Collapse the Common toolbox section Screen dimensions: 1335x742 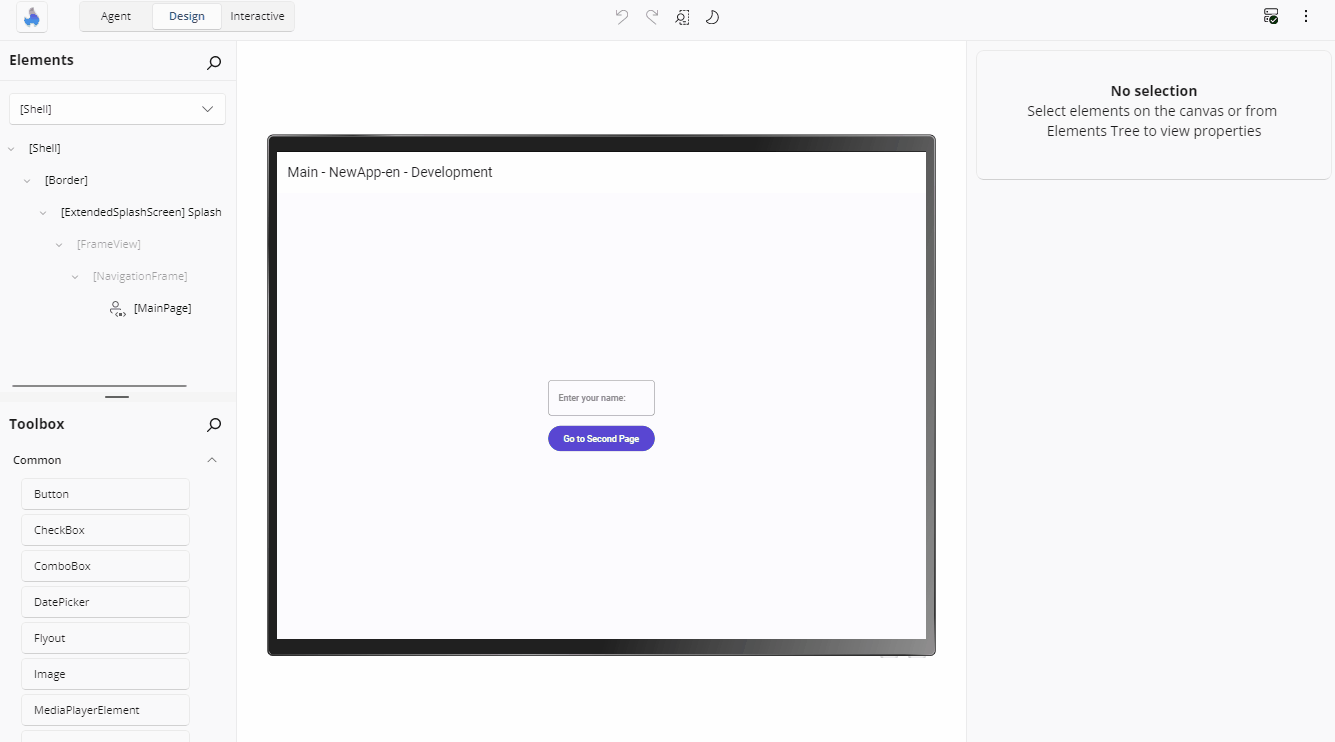pyautogui.click(x=211, y=459)
